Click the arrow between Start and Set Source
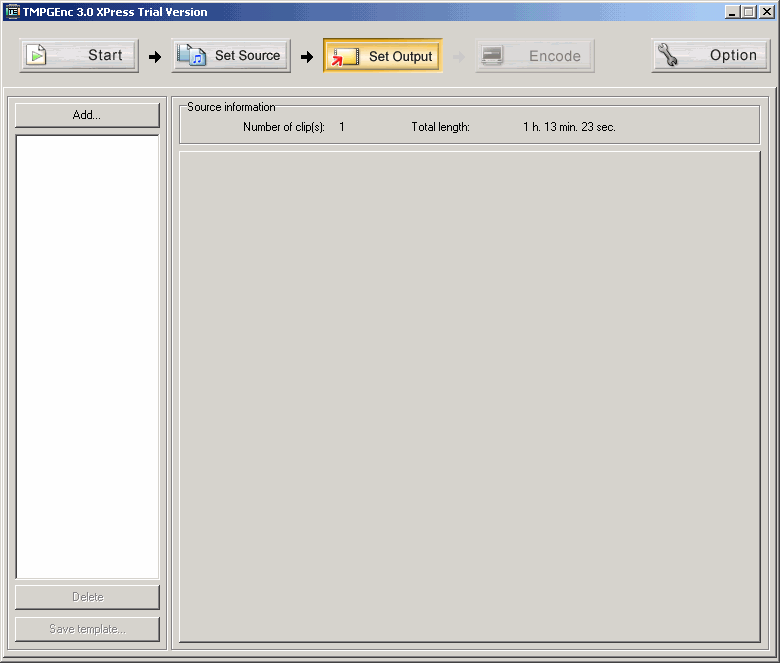780x663 pixels. 155,57
